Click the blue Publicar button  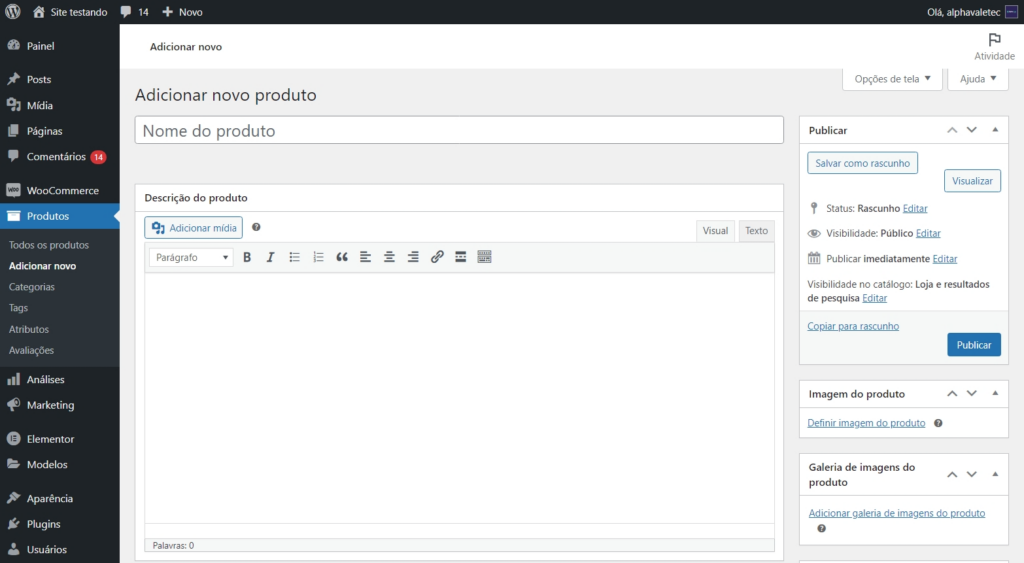point(974,345)
